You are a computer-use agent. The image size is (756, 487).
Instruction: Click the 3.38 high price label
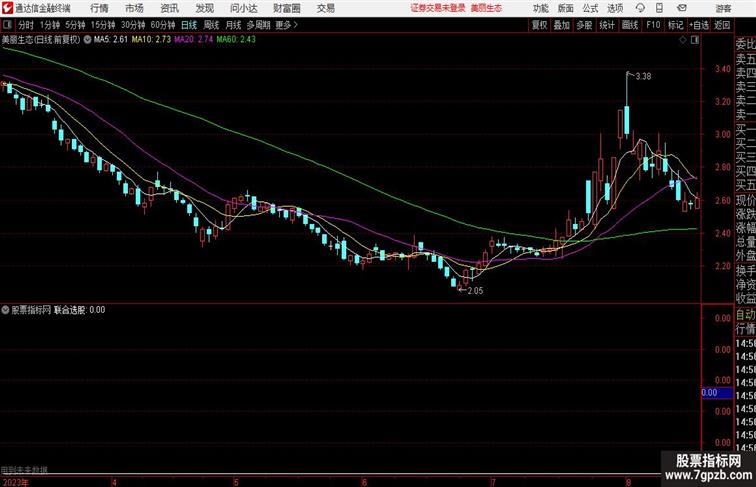[643, 76]
